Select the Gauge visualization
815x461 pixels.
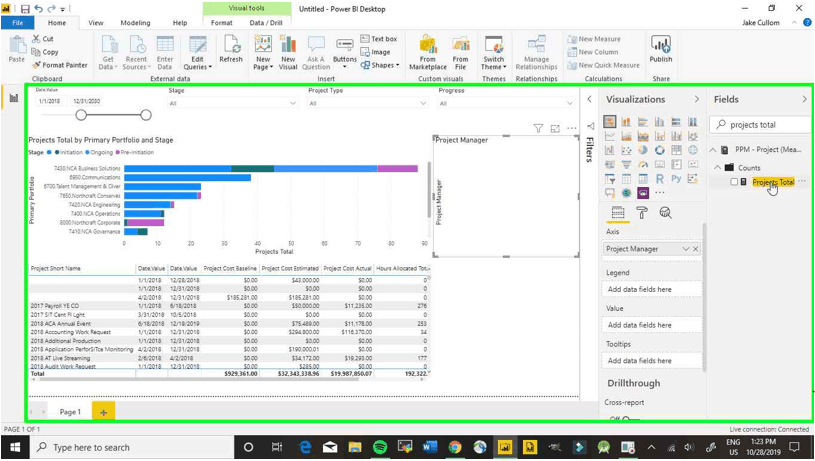tap(643, 164)
